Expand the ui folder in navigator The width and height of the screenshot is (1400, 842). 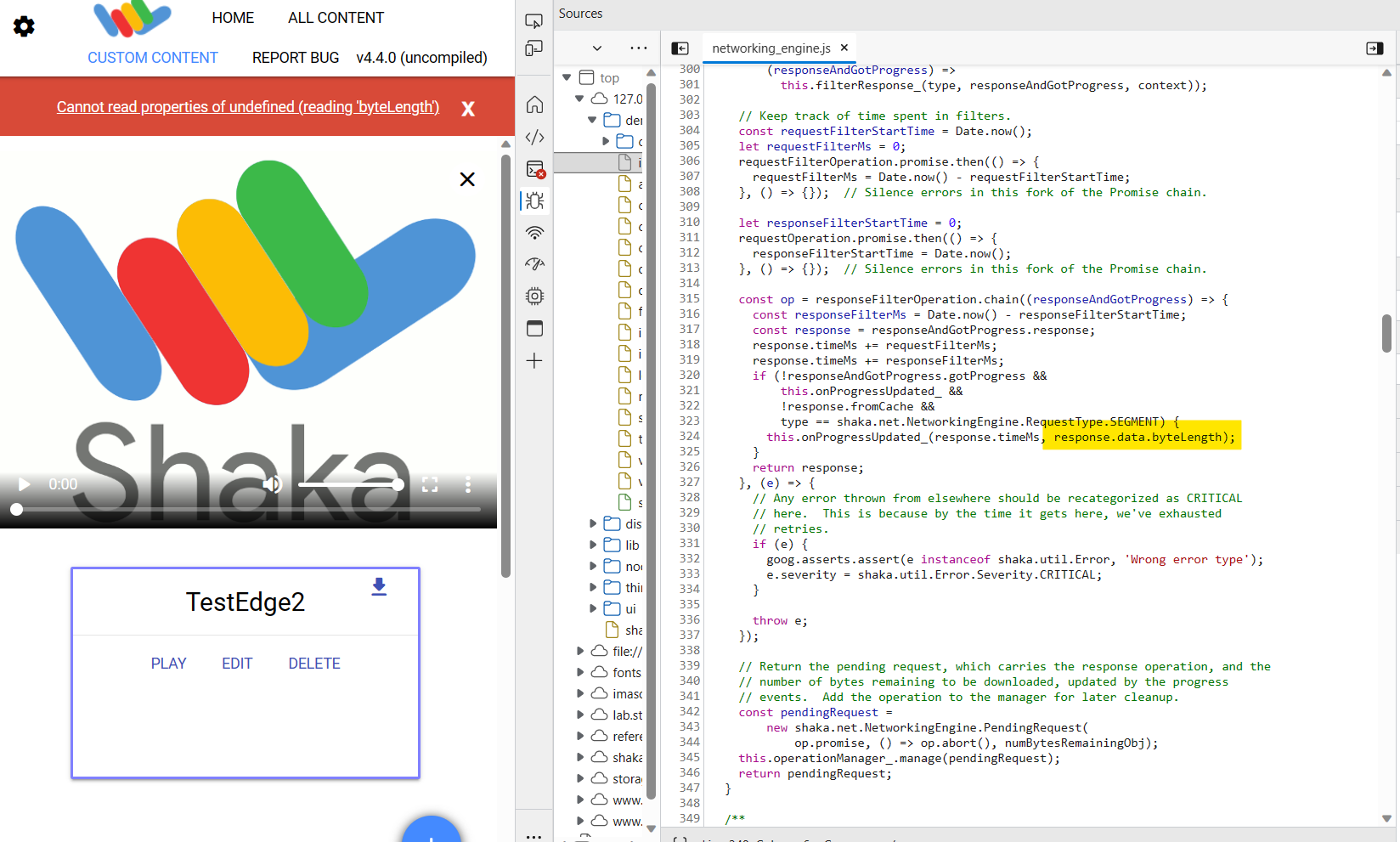pos(593,608)
